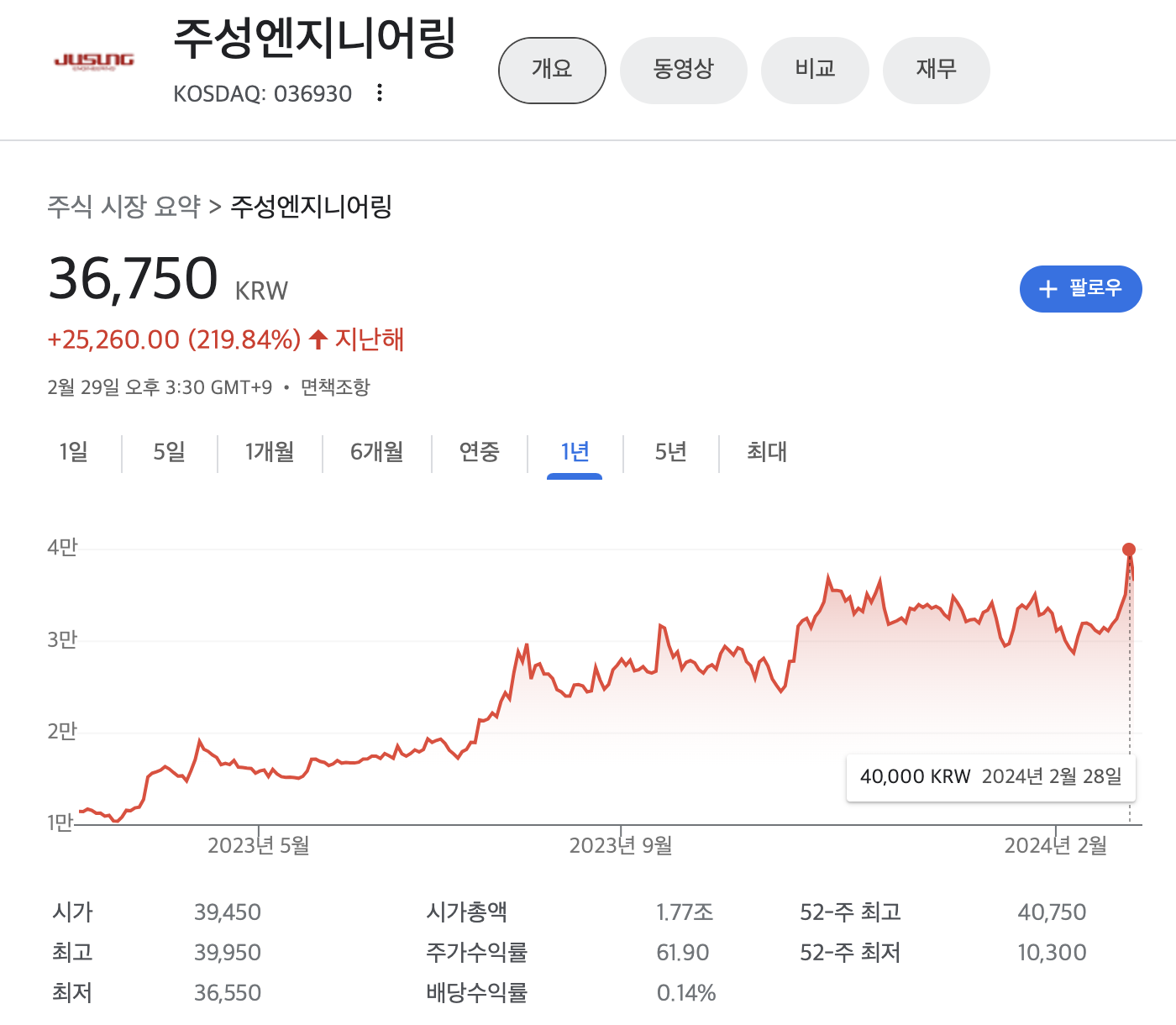Select the 최대 maximum chart range

[x=767, y=452]
